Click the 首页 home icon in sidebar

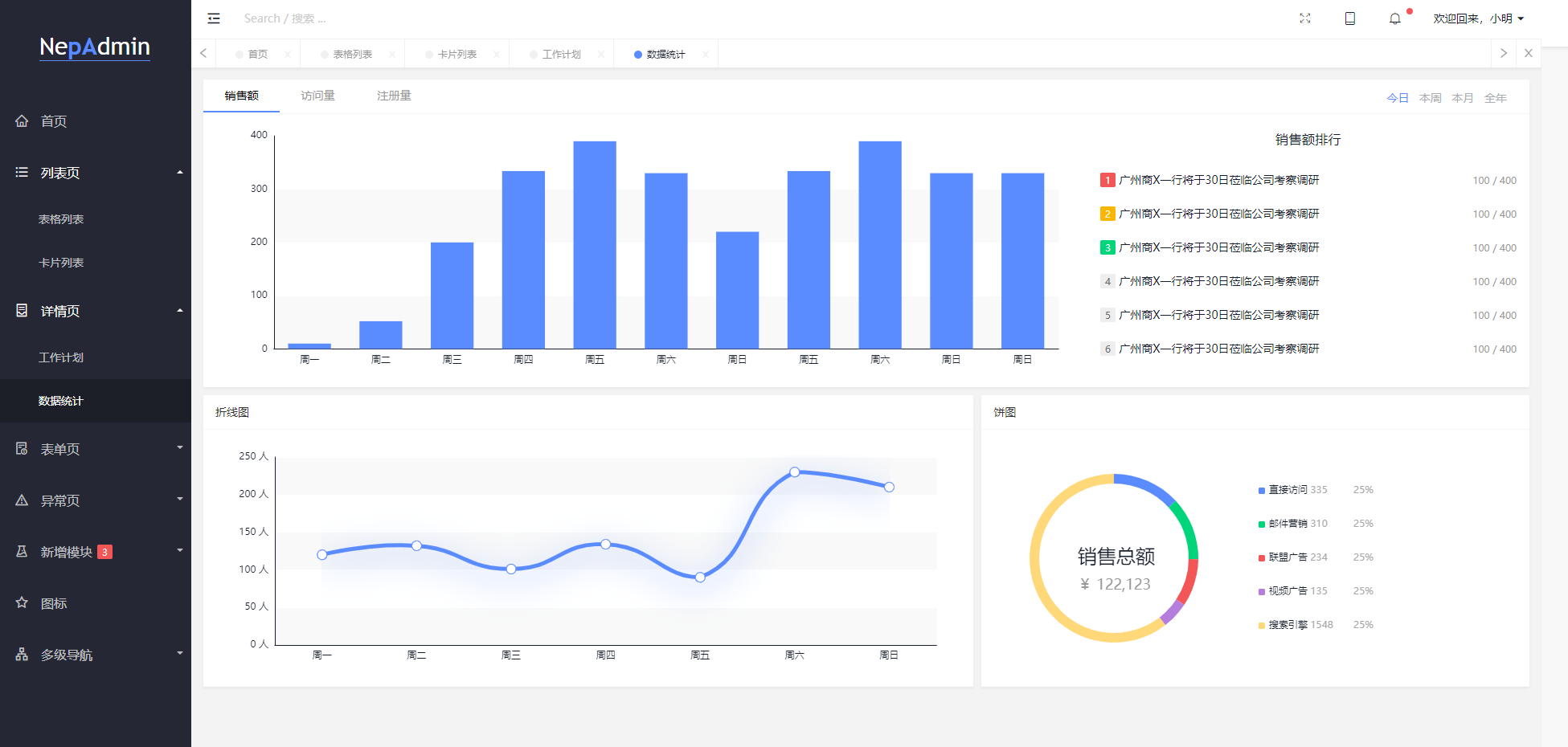tap(22, 120)
